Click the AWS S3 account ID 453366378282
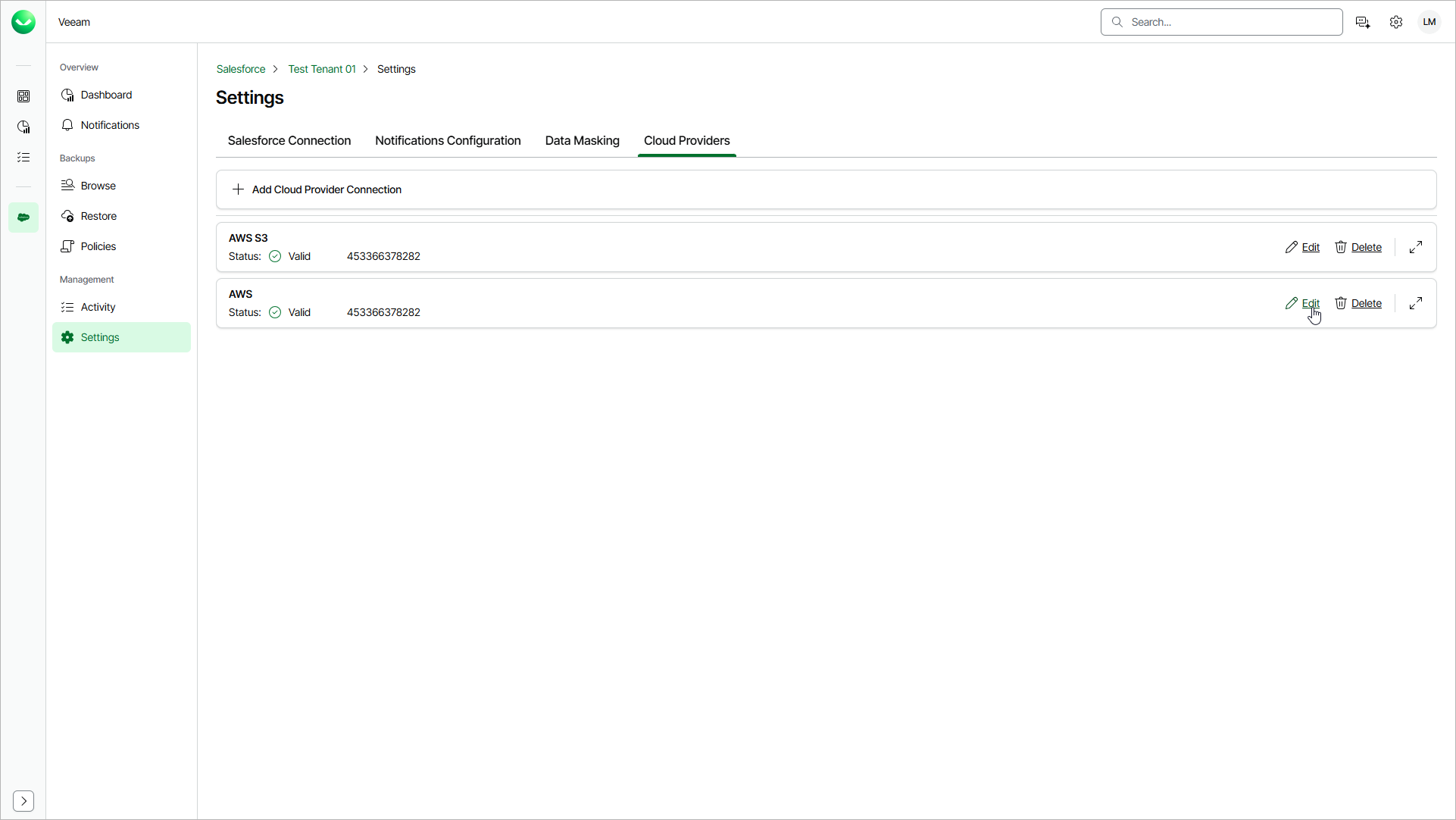The image size is (1456, 820). point(383,256)
